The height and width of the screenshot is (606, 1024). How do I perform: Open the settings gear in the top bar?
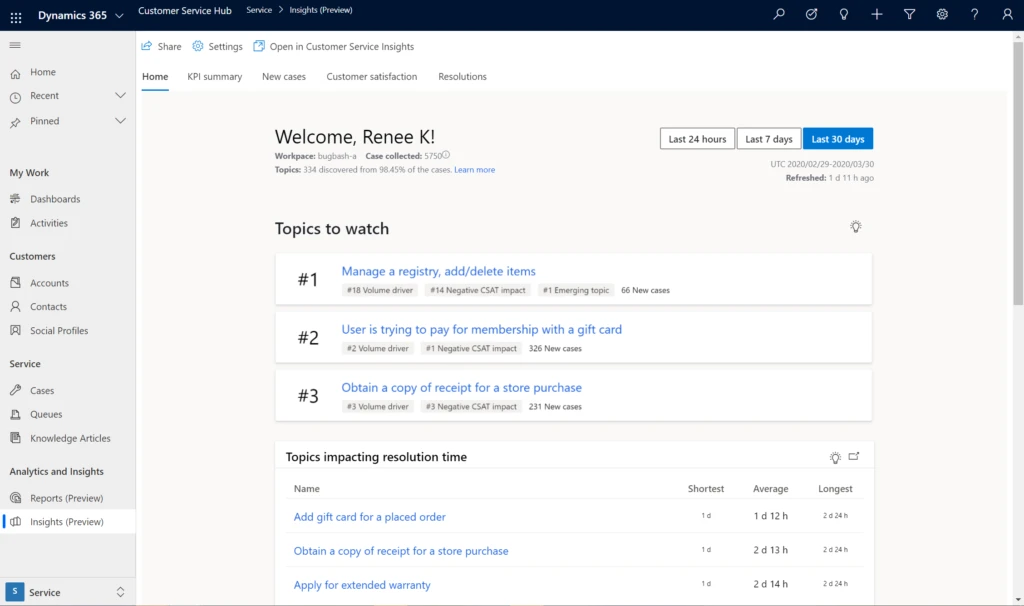point(940,14)
